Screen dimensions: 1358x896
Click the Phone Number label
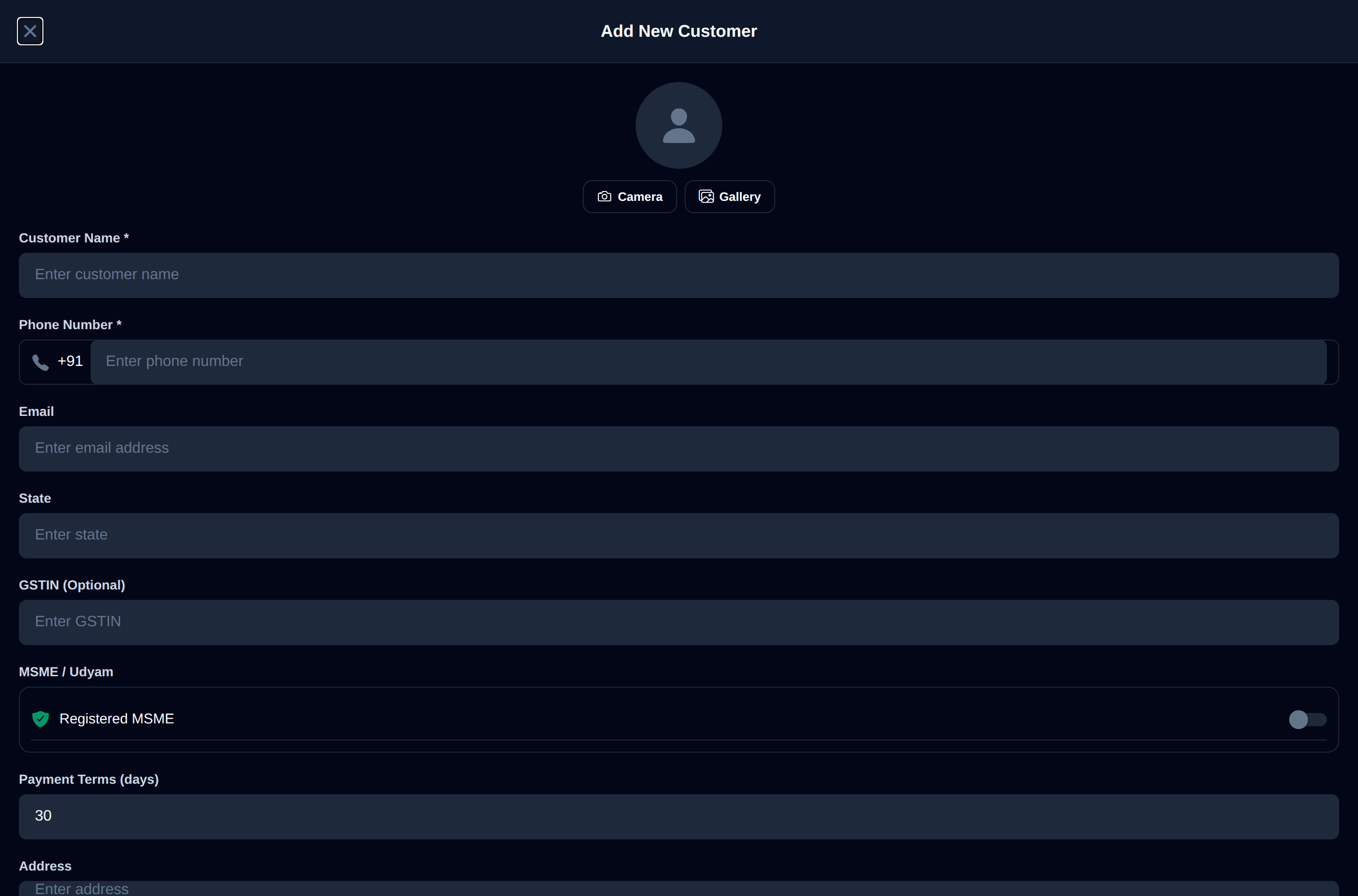[70, 325]
